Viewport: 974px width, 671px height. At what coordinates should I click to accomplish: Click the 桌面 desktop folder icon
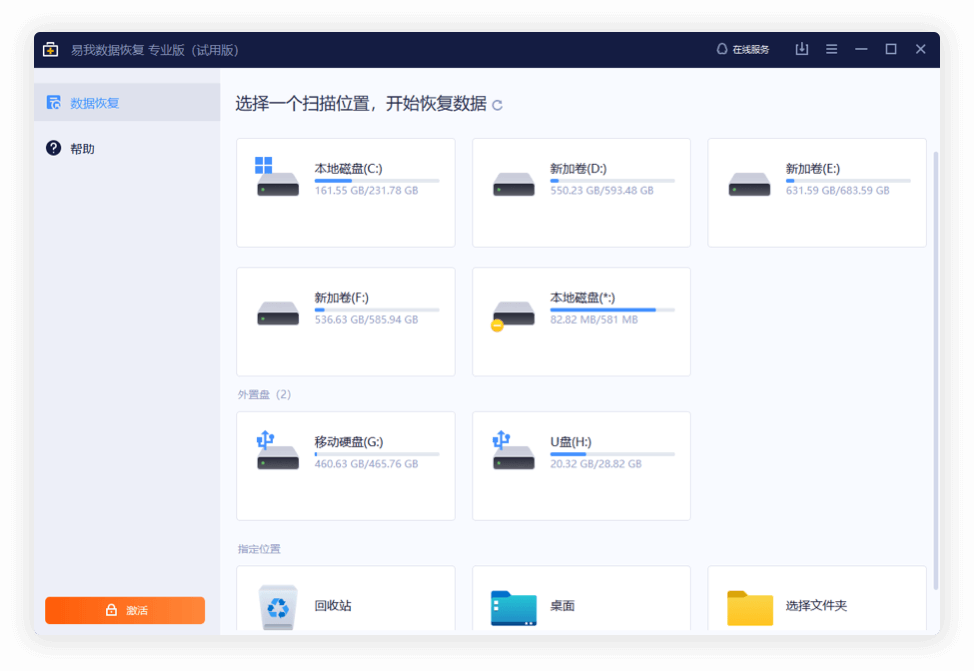tap(513, 608)
